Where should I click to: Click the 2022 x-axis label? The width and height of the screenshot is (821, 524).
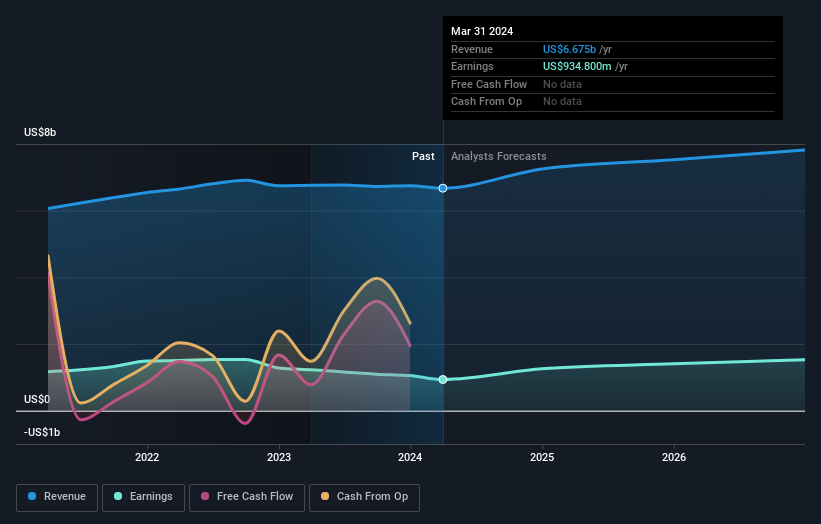(147, 457)
